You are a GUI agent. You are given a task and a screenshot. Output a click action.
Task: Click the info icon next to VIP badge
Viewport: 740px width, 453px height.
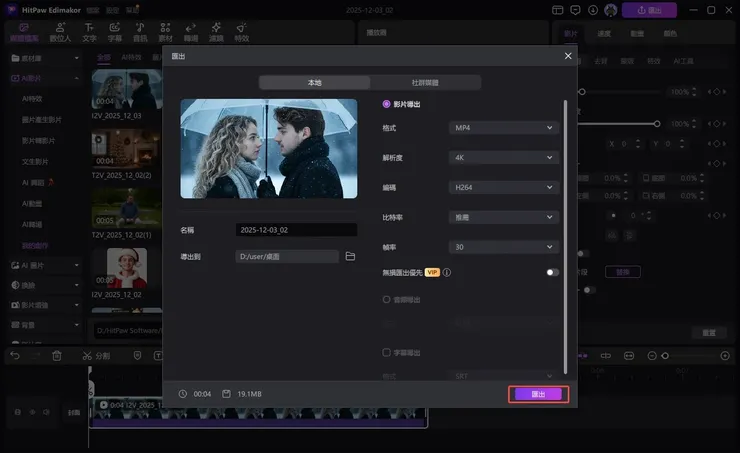446,272
